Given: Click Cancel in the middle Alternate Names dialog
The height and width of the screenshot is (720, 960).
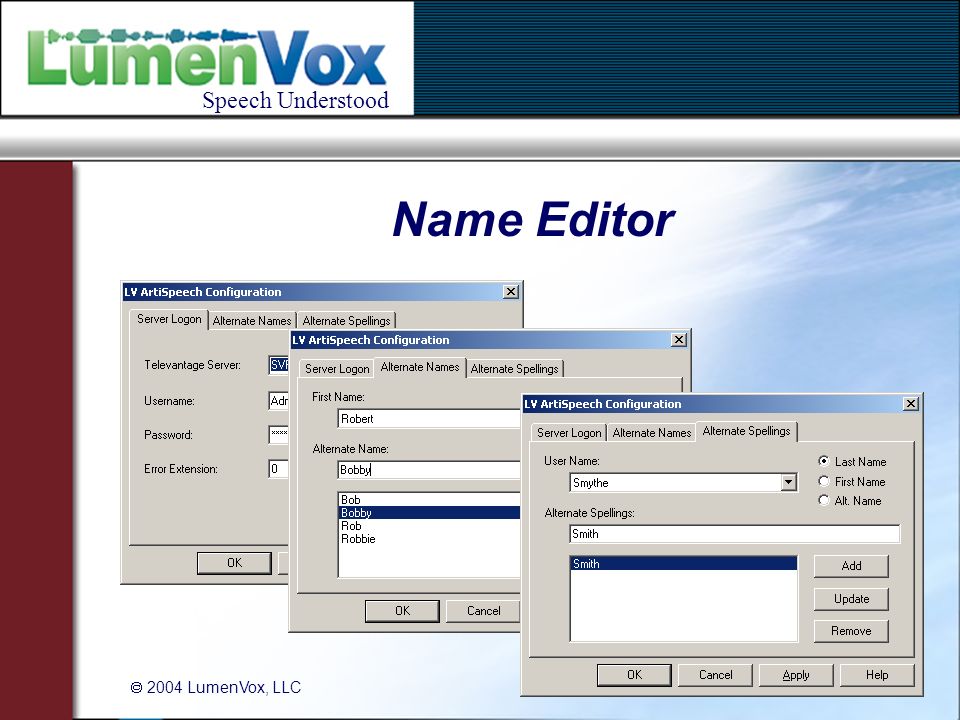Looking at the screenshot, I should (x=483, y=611).
